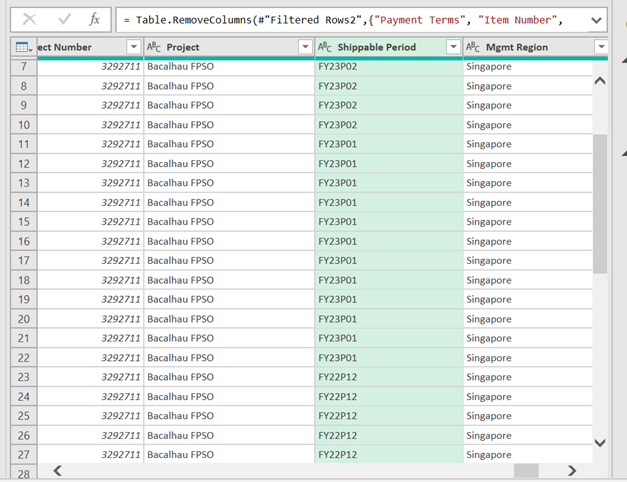Click the FY23P01 cell in row 11
Image resolution: width=627 pixels, height=482 pixels.
tap(389, 144)
